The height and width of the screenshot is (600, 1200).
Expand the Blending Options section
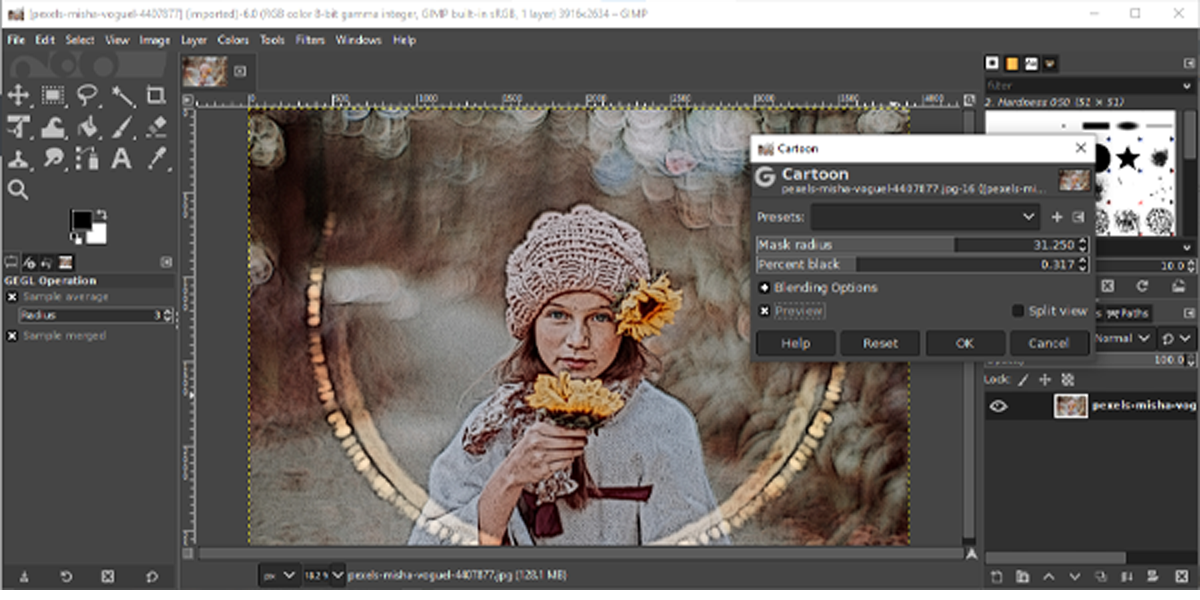764,288
